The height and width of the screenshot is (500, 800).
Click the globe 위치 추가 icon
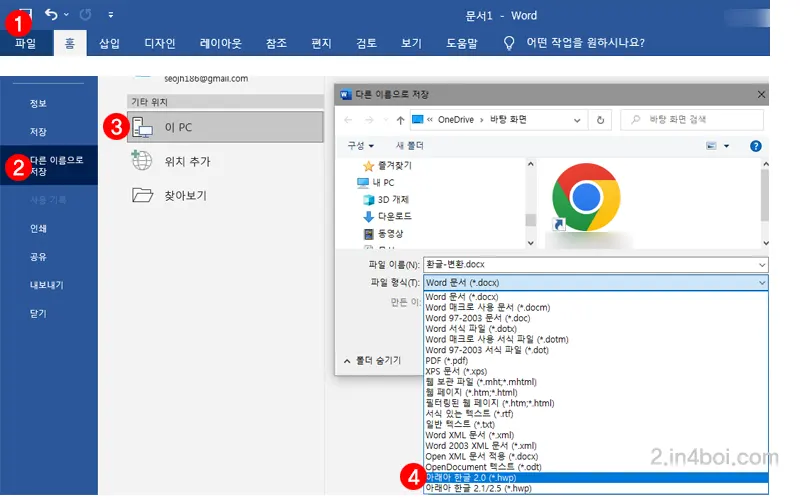[x=142, y=161]
